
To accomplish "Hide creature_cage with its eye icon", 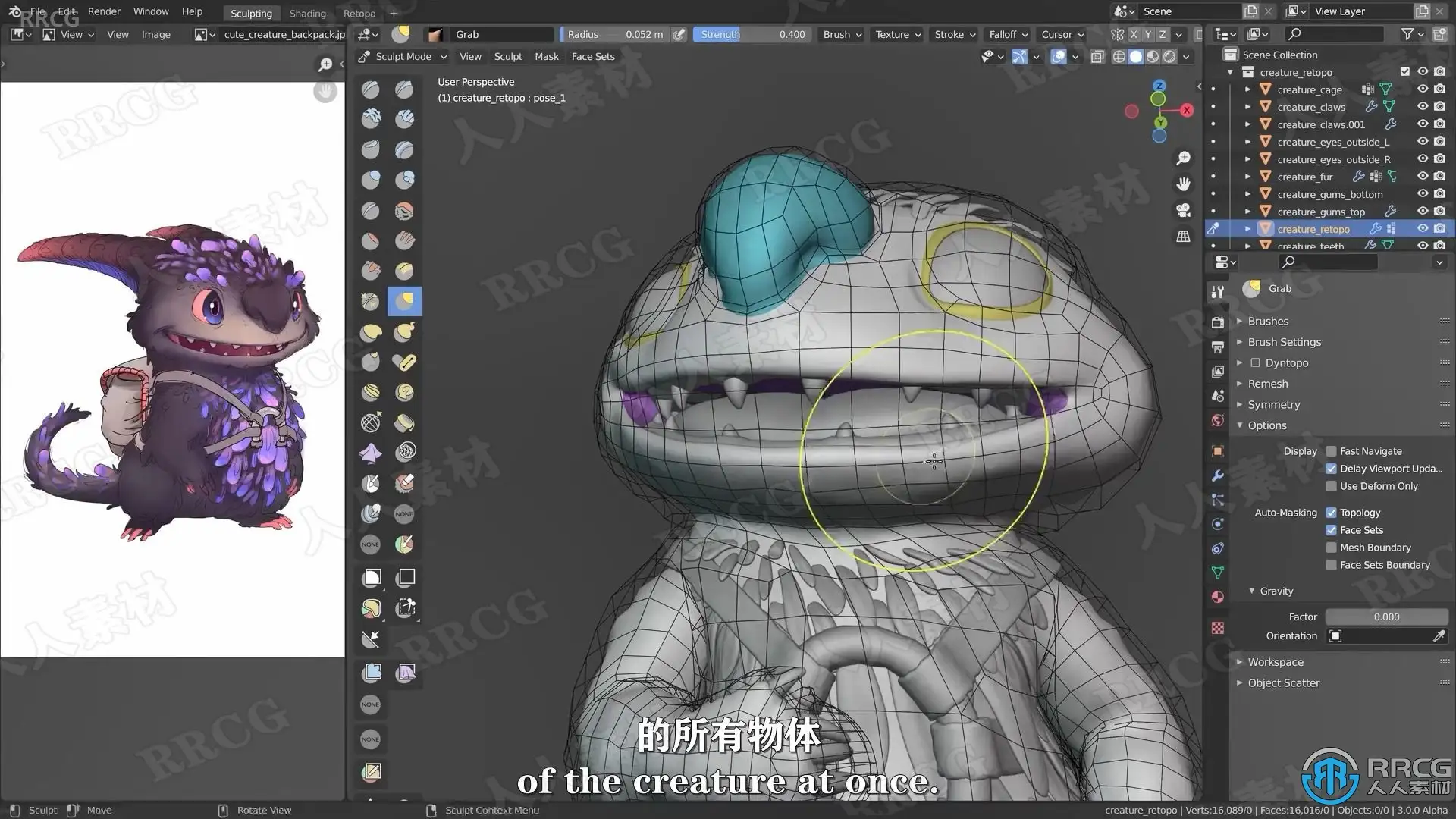I will click(1423, 89).
